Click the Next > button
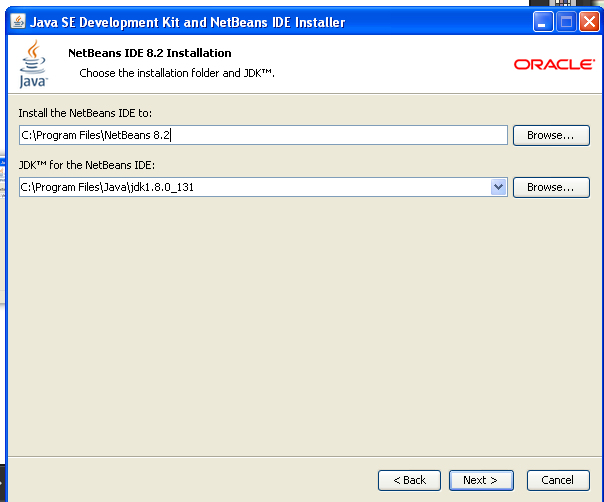This screenshot has width=604, height=502. pyautogui.click(x=481, y=480)
